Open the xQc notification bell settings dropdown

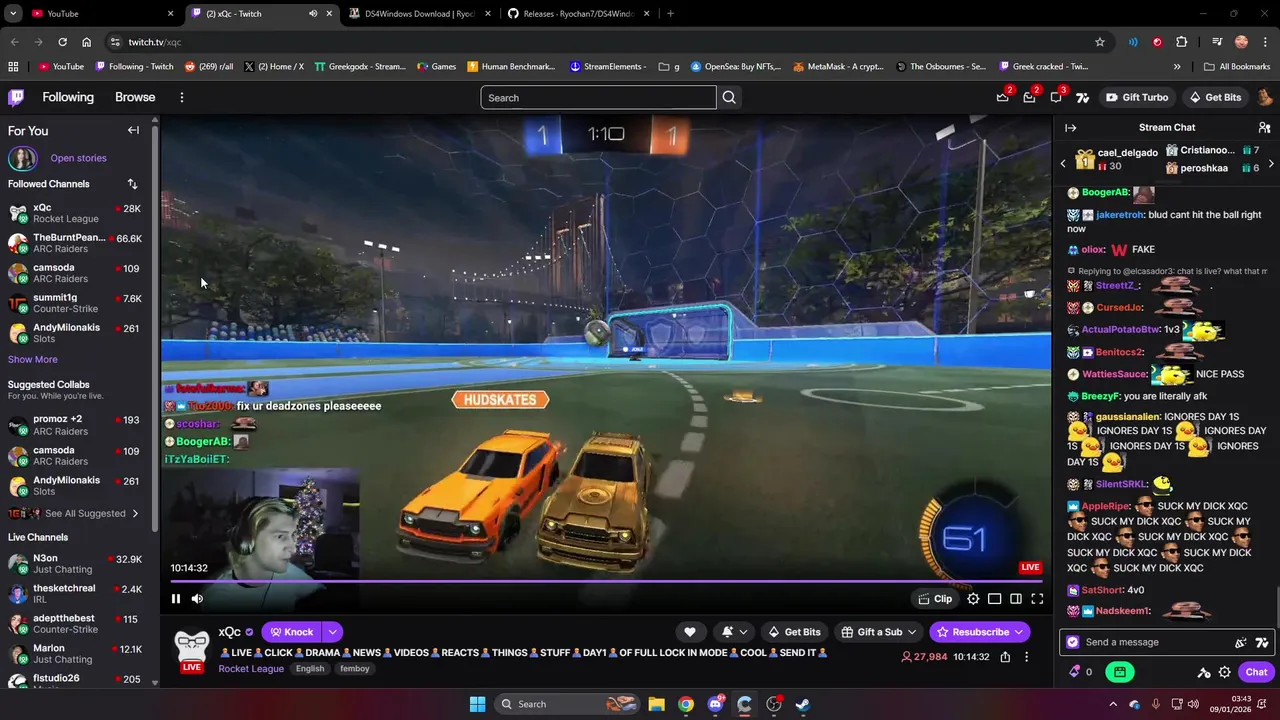point(734,632)
